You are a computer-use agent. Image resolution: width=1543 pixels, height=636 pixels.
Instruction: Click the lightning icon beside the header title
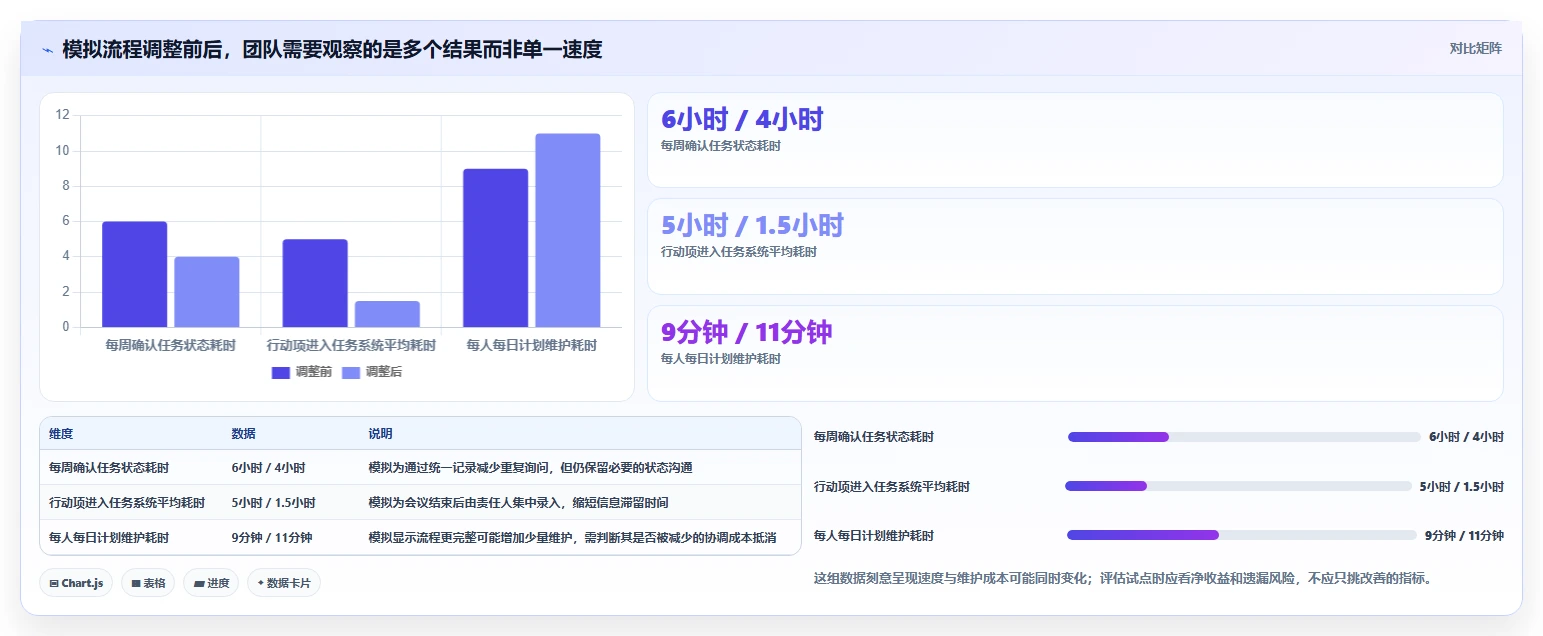click(48, 49)
